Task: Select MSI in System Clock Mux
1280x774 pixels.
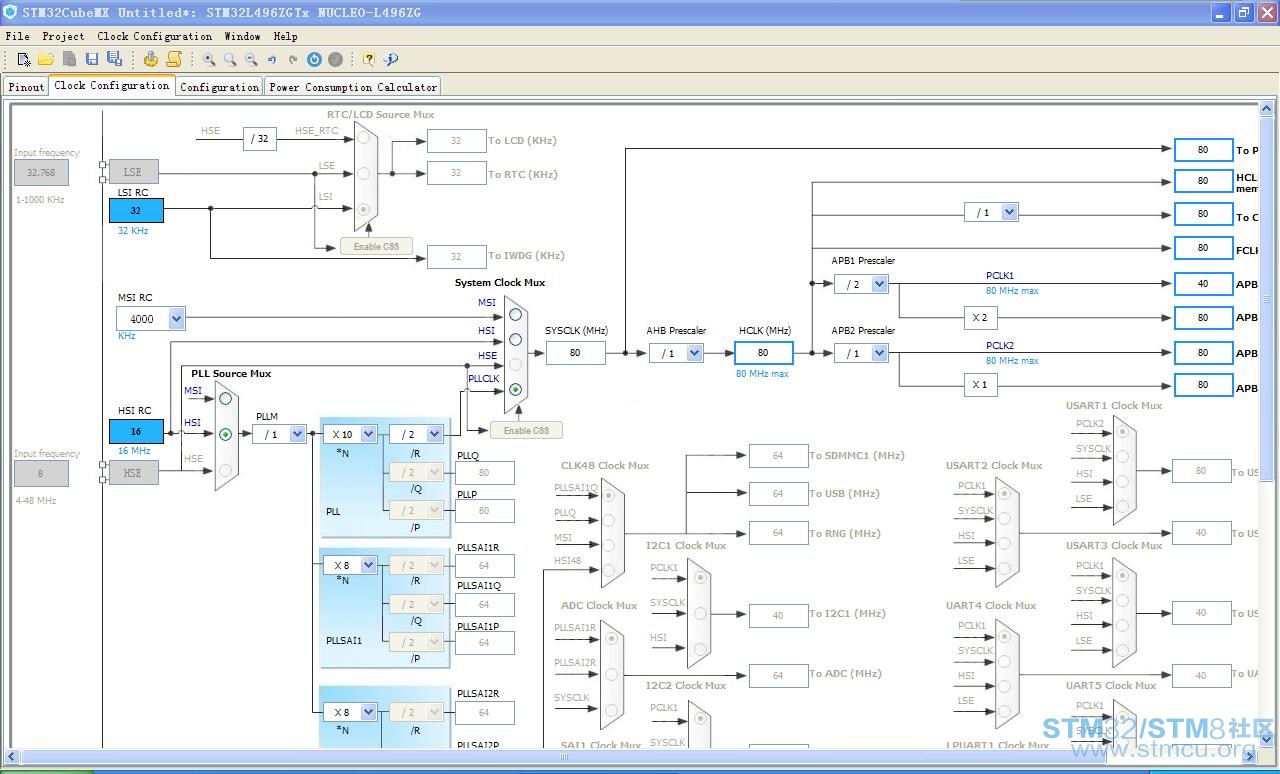Action: coord(515,314)
